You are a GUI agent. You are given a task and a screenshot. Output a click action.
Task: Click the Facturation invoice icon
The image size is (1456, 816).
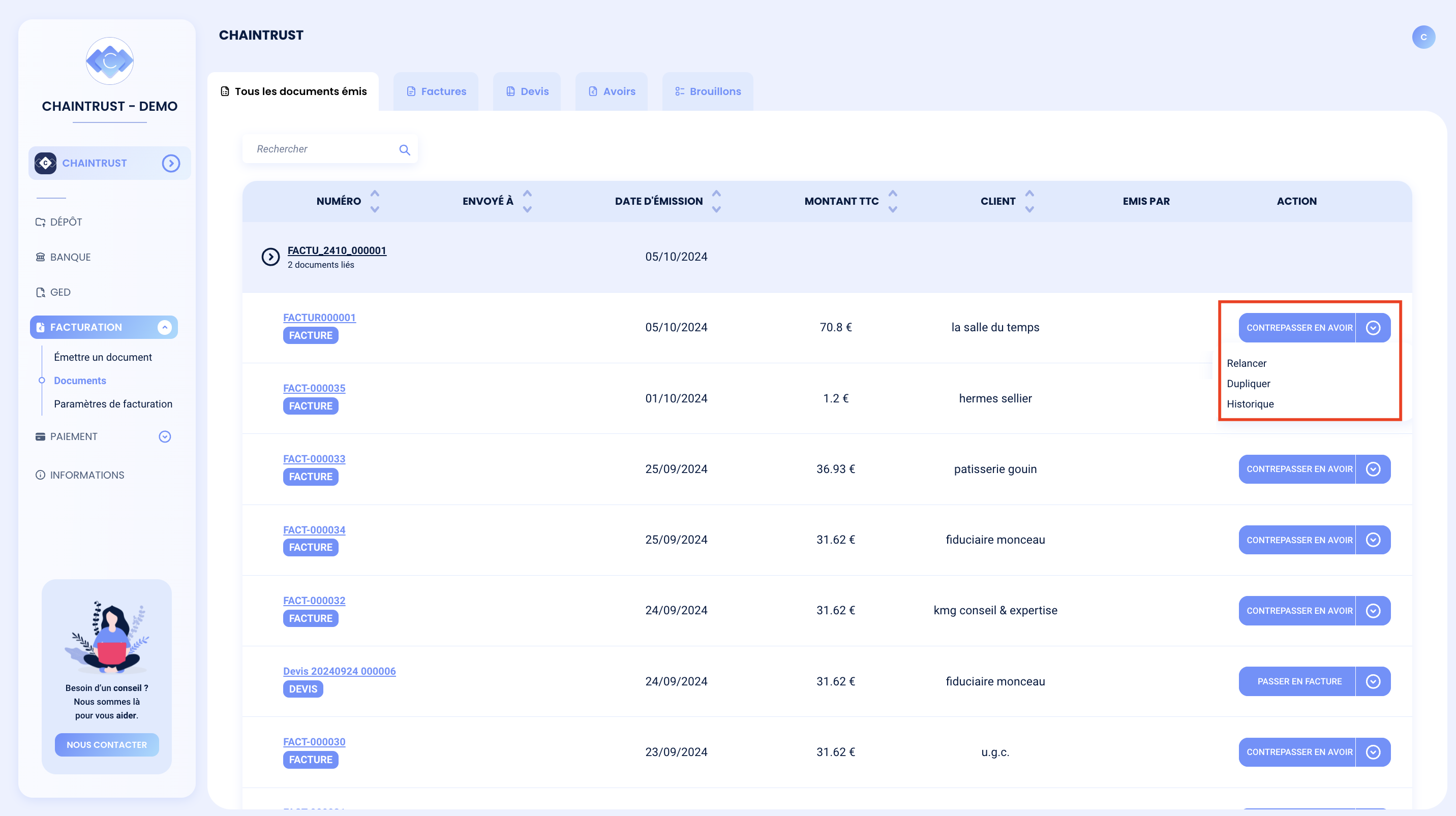[x=40, y=327]
